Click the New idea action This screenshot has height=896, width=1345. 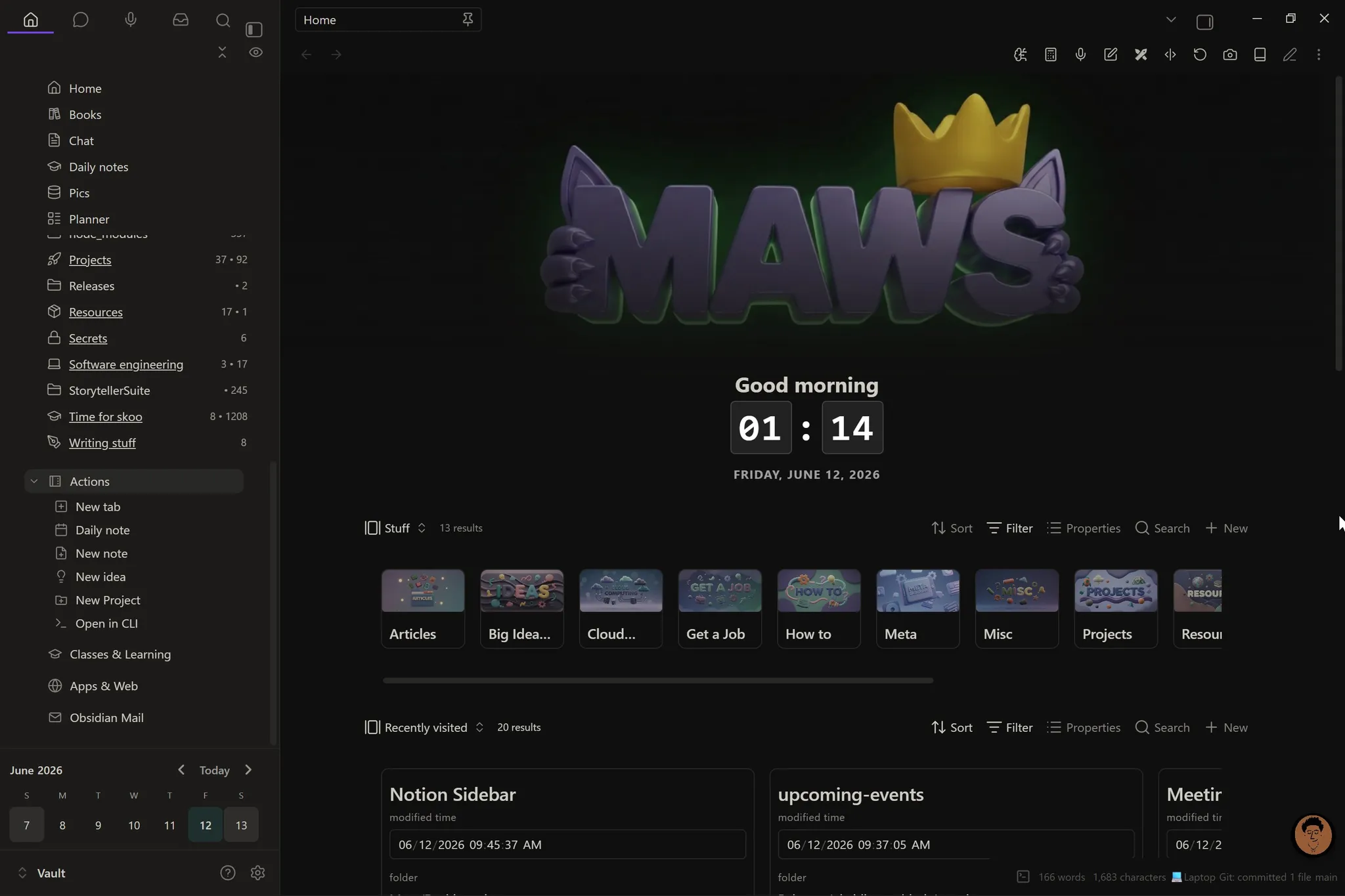(x=100, y=577)
